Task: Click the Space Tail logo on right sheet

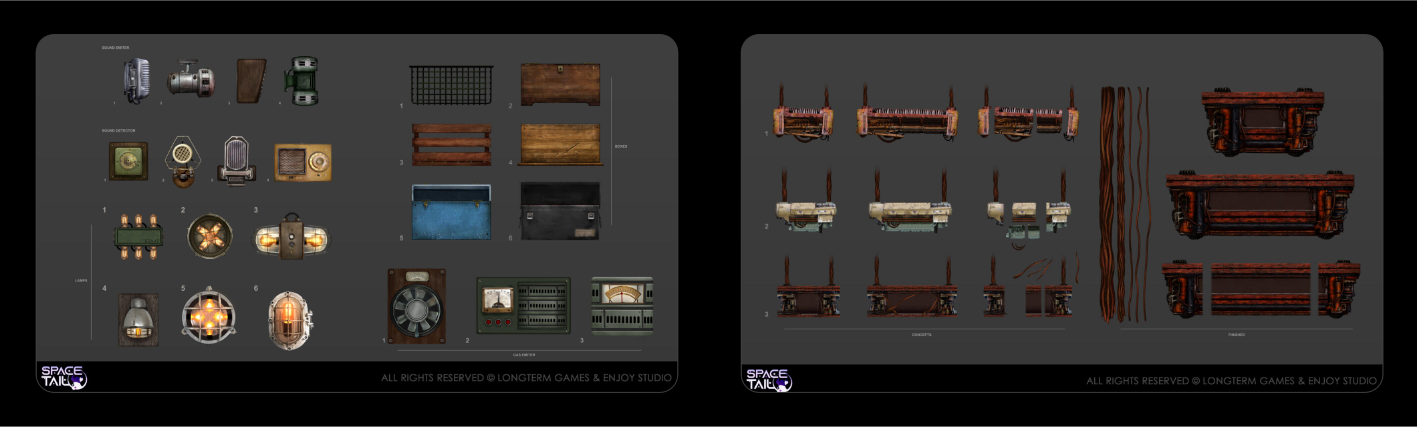Action: tap(768, 379)
